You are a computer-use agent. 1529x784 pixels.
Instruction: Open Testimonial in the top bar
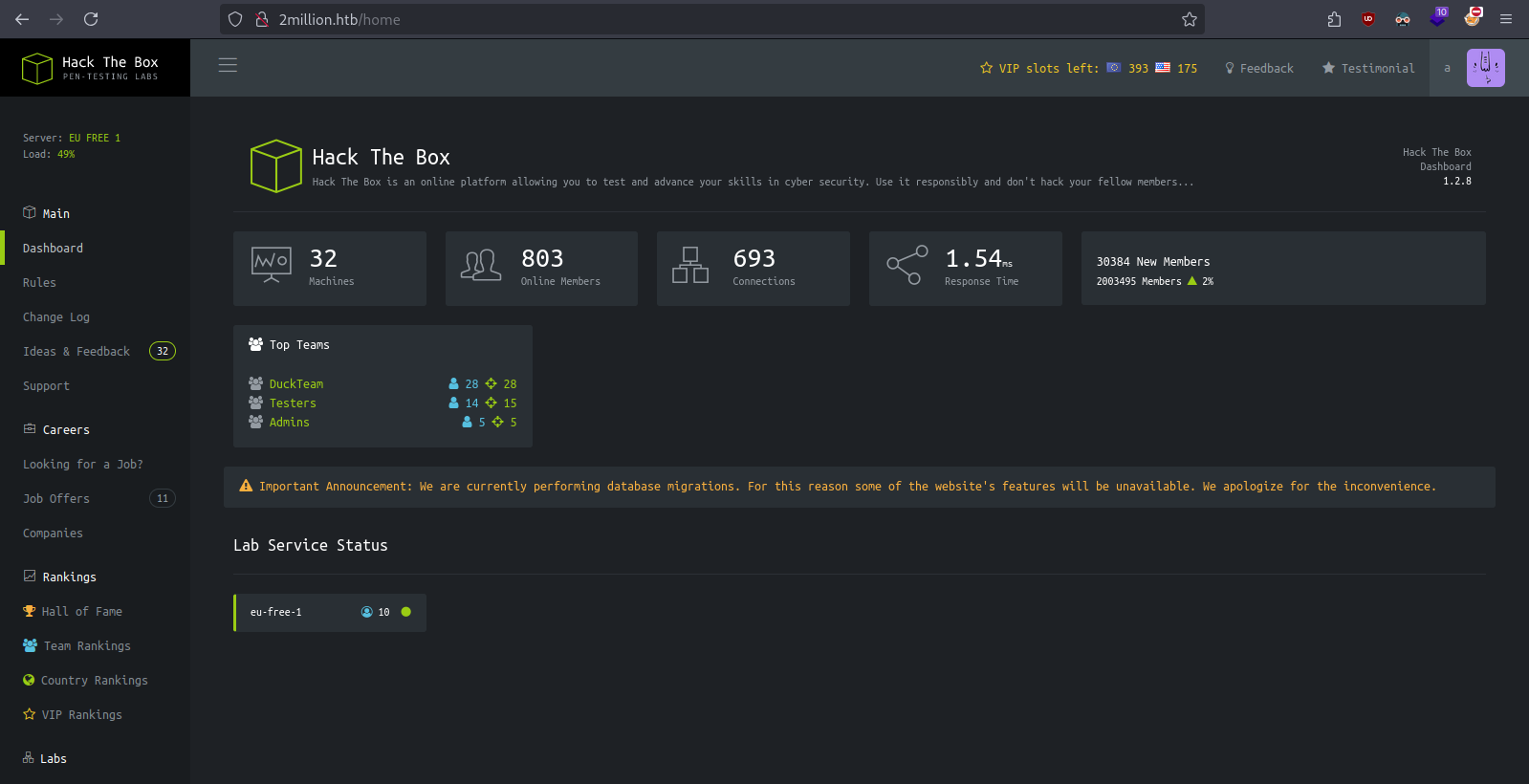click(1368, 68)
